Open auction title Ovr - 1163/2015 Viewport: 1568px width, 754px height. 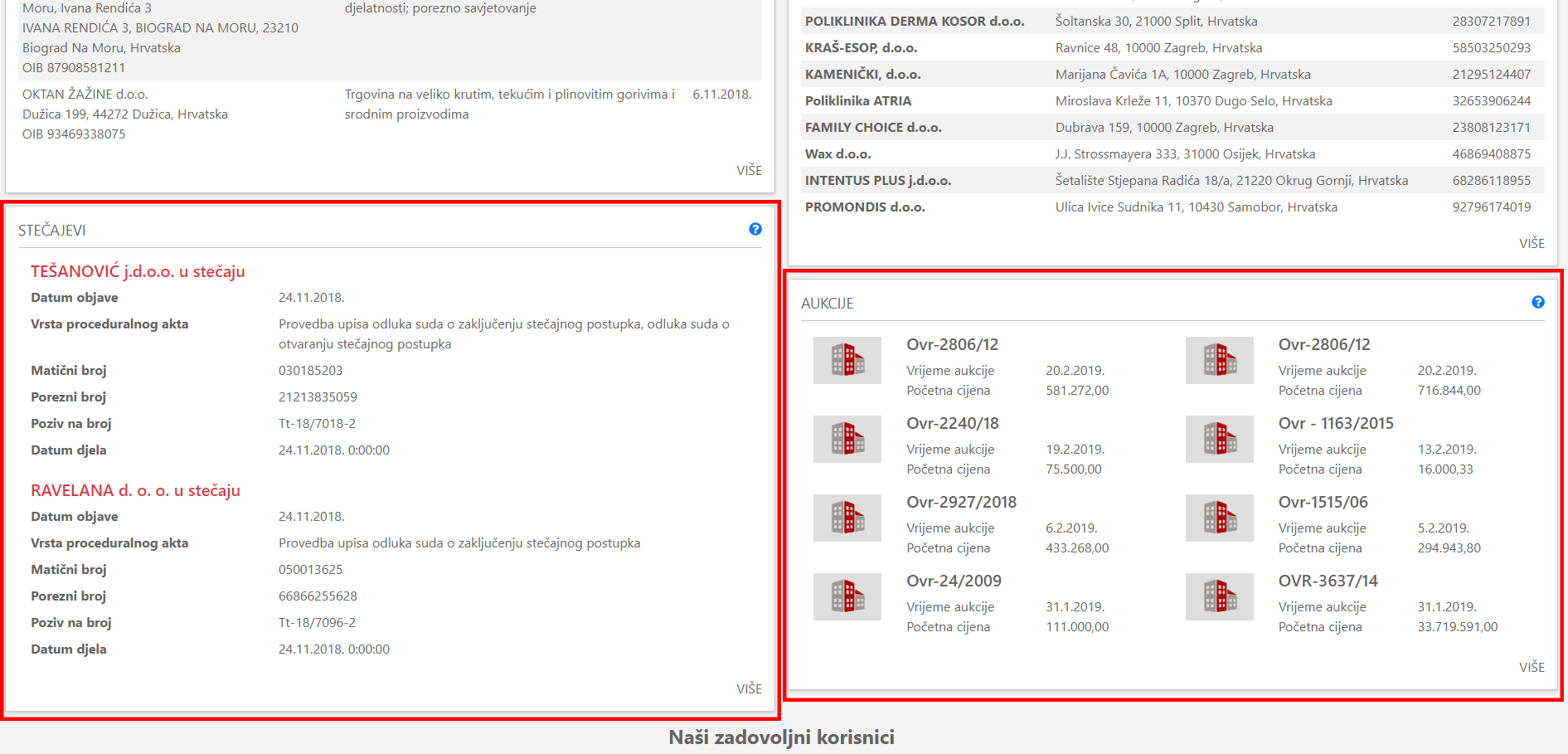[1336, 423]
